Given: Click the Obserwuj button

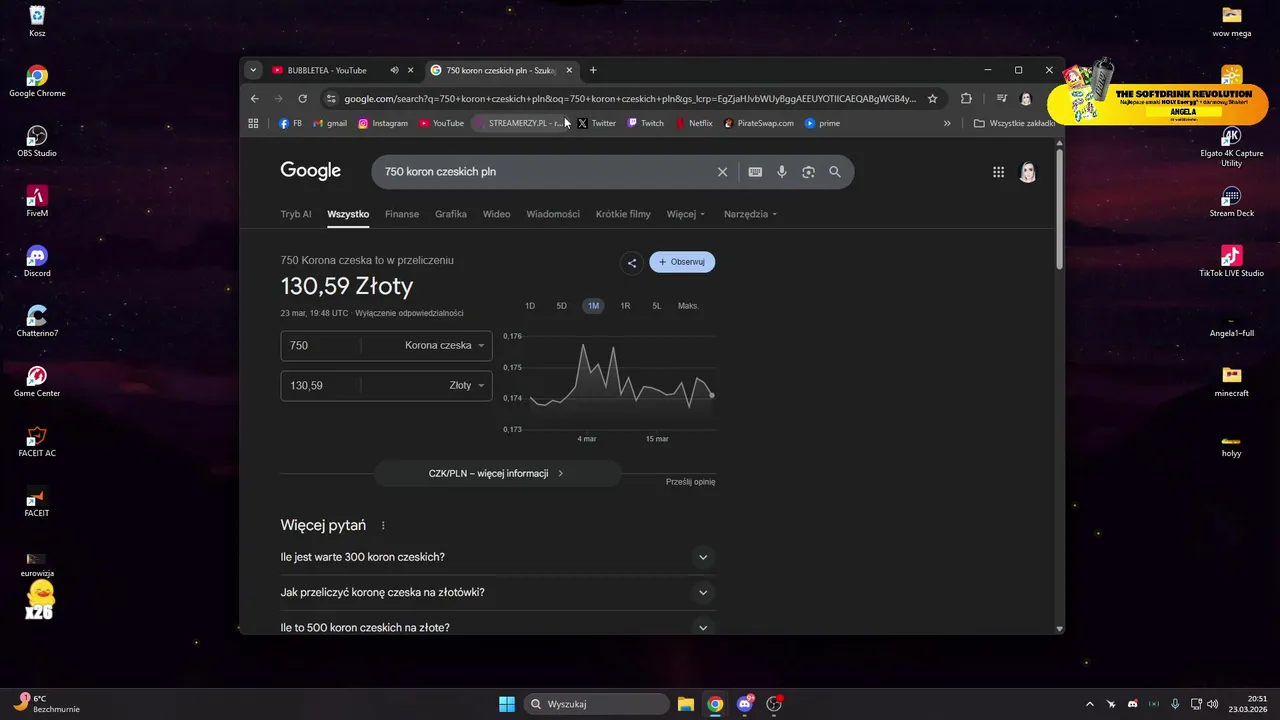Looking at the screenshot, I should 682,262.
